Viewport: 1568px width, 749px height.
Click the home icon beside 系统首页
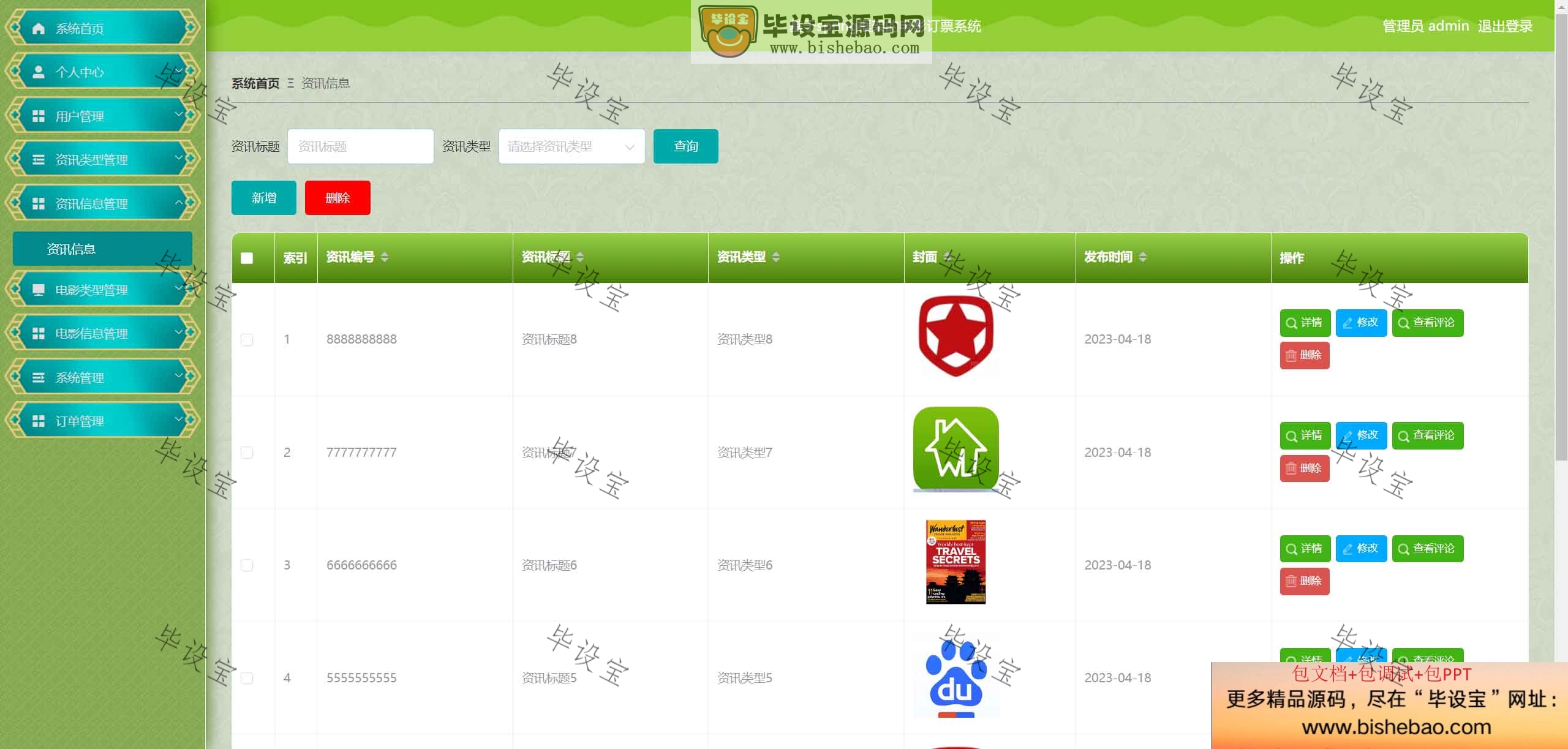click(39, 28)
